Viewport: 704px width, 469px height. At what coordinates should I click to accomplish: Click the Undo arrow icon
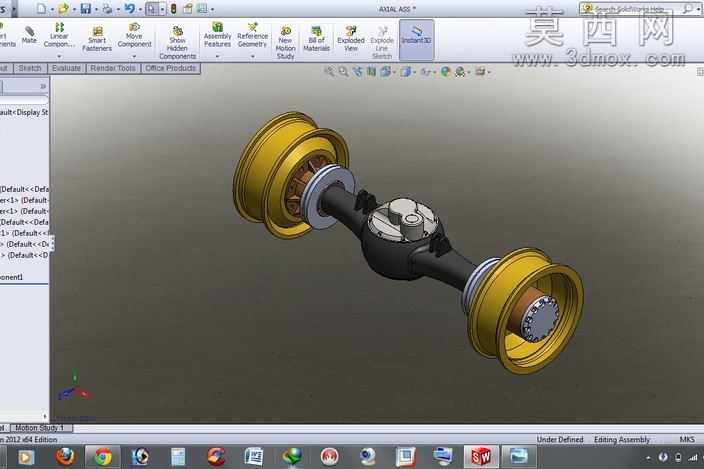pyautogui.click(x=129, y=9)
